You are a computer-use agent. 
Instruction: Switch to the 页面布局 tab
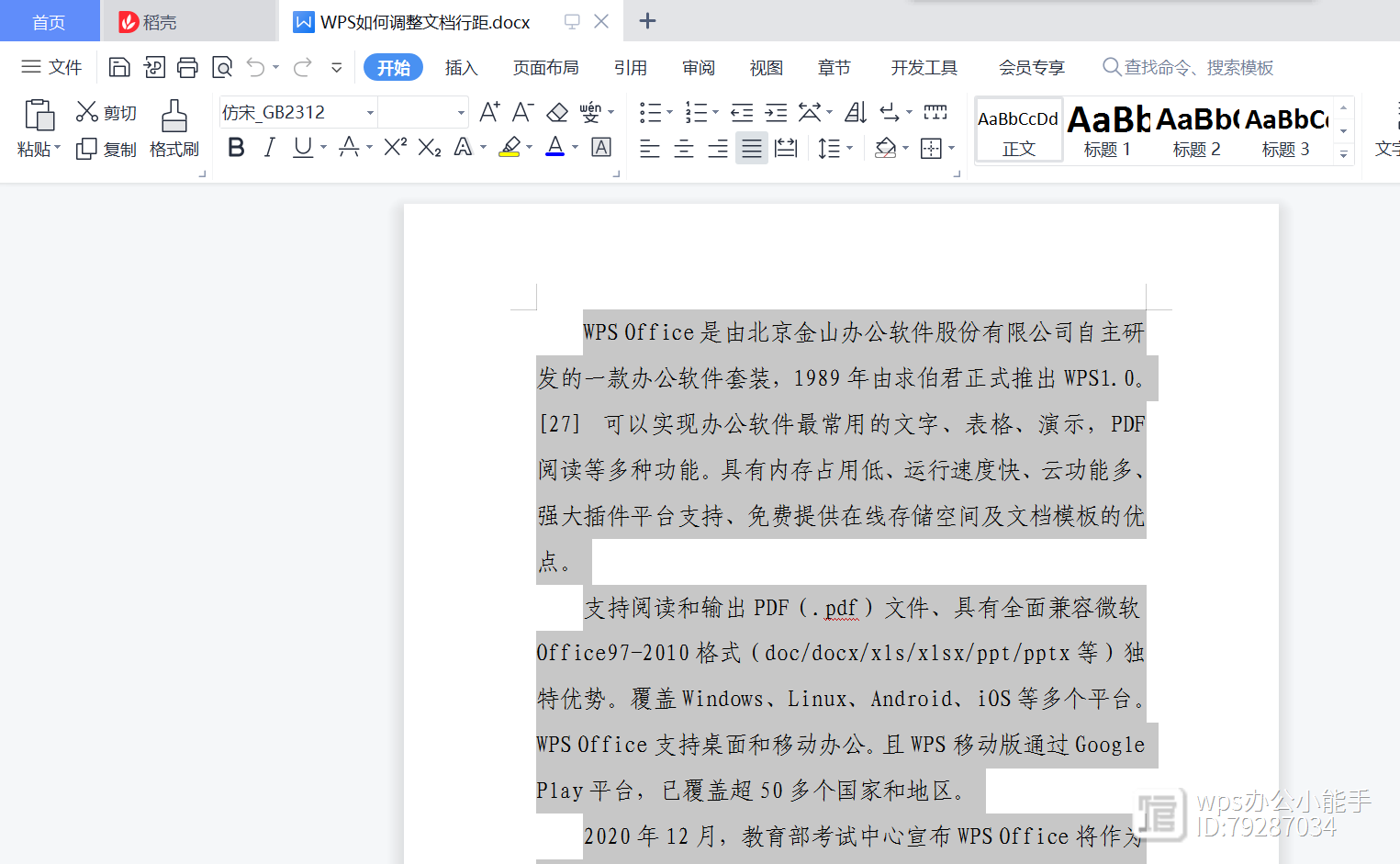point(545,67)
